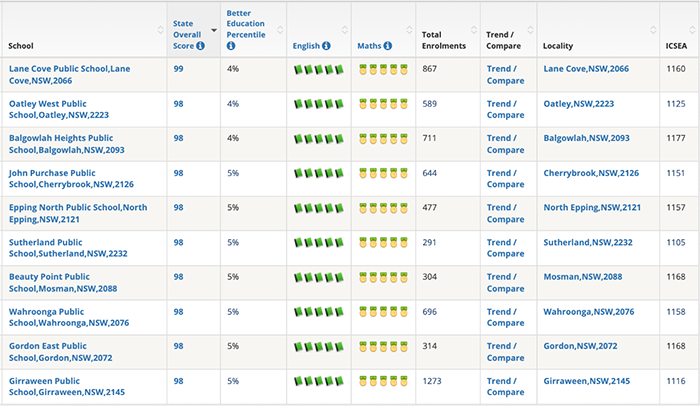Screen dimensions: 700x406
Task: Toggle sort arrow on State Overall Score column
Action: pyautogui.click(x=214, y=29)
